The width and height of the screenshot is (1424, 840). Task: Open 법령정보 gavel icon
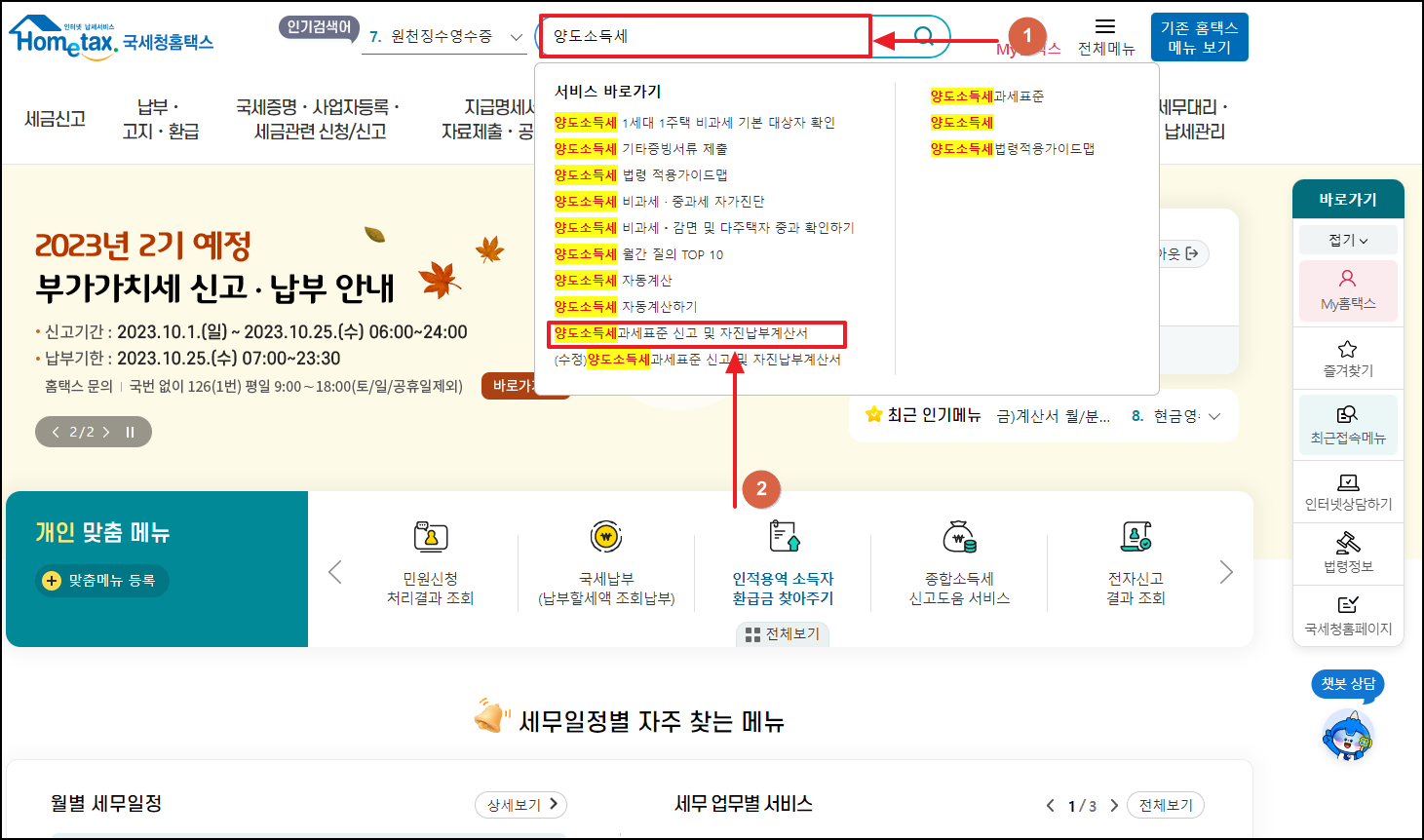[1348, 543]
